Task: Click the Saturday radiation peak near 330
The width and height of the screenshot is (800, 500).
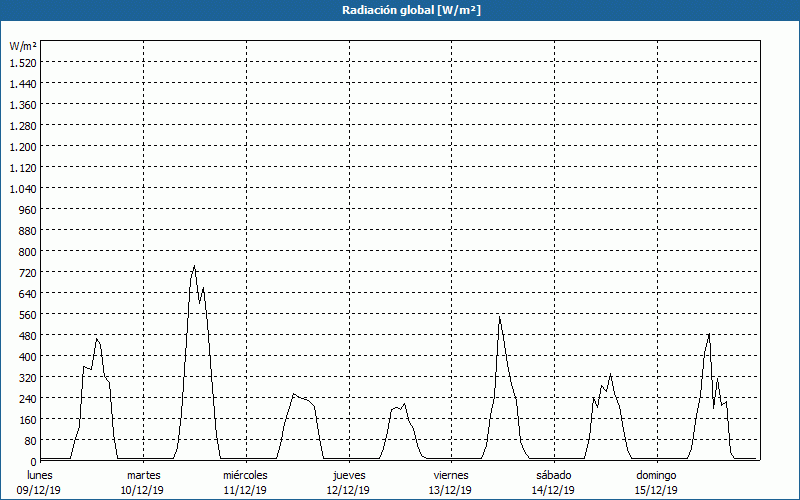Action: coord(610,374)
